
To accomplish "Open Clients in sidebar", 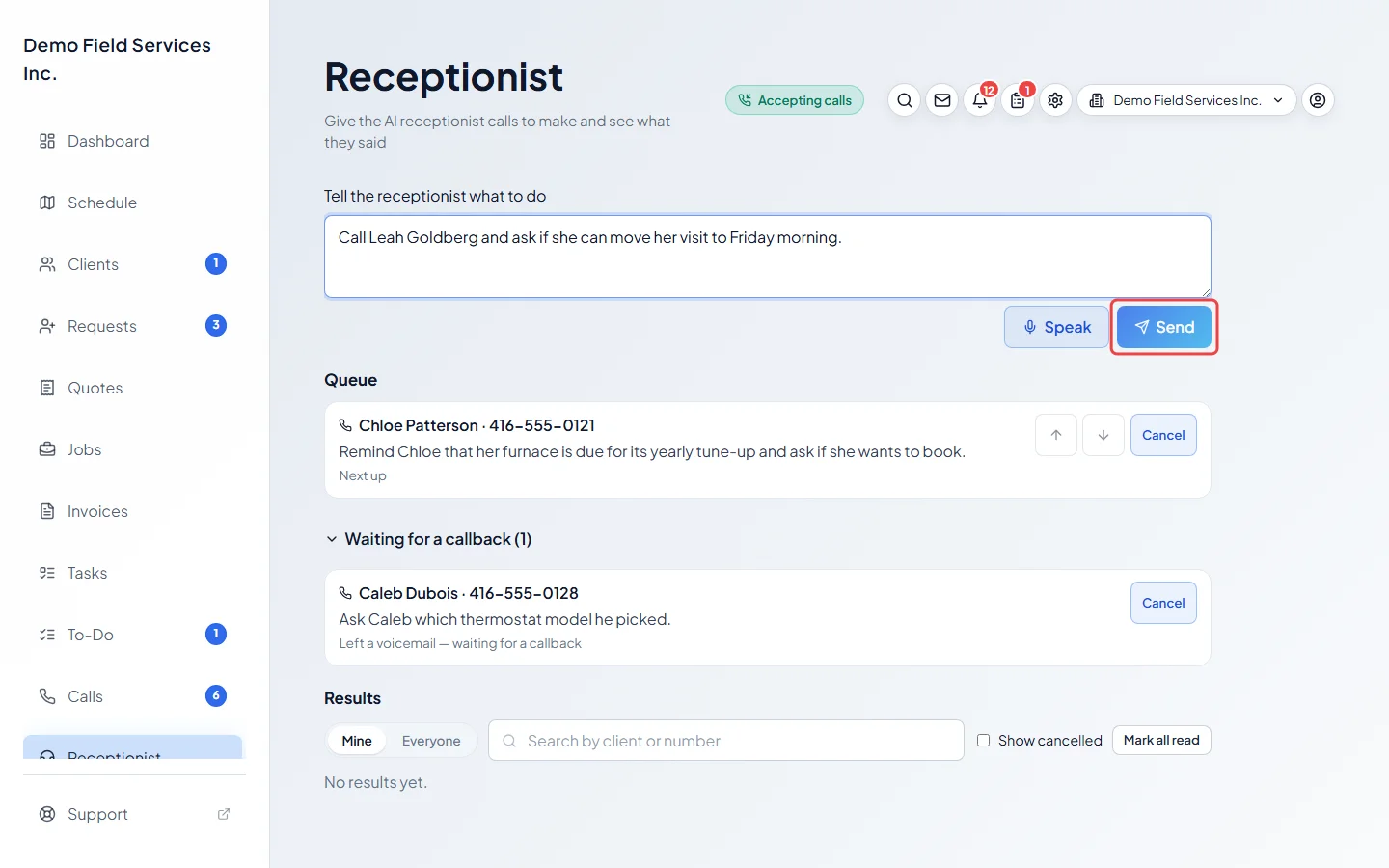I will (133, 264).
